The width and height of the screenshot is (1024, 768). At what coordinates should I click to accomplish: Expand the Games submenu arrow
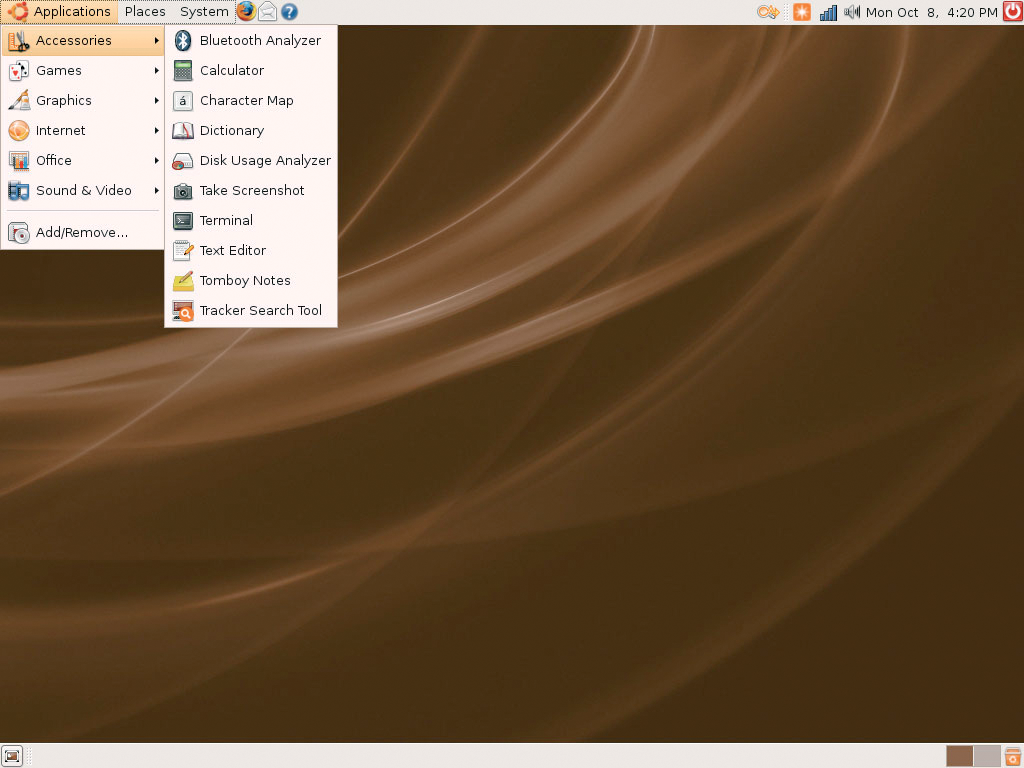click(157, 71)
